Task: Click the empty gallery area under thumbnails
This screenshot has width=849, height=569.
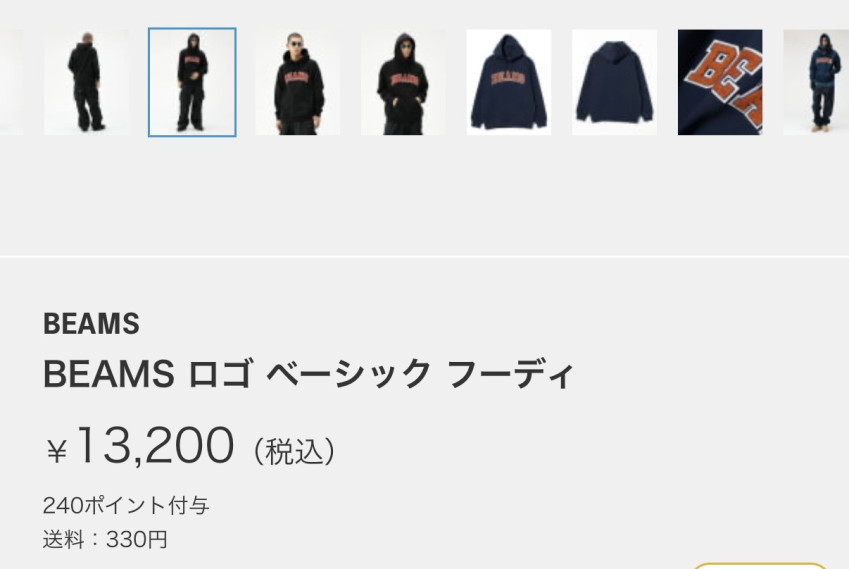Action: coord(424,195)
